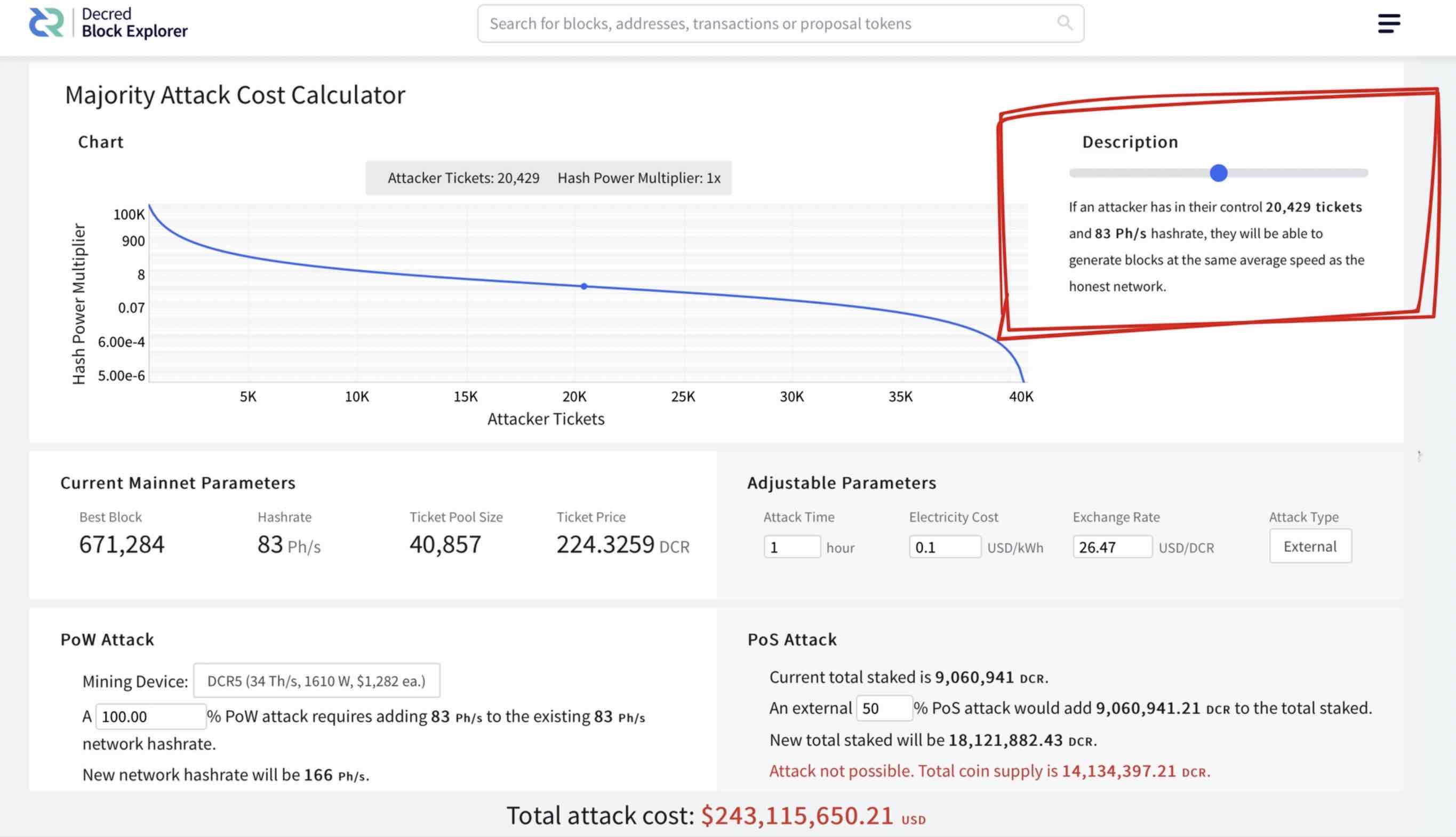Open the Attack Type External dropdown
Image resolution: width=1456 pixels, height=837 pixels.
(1310, 546)
